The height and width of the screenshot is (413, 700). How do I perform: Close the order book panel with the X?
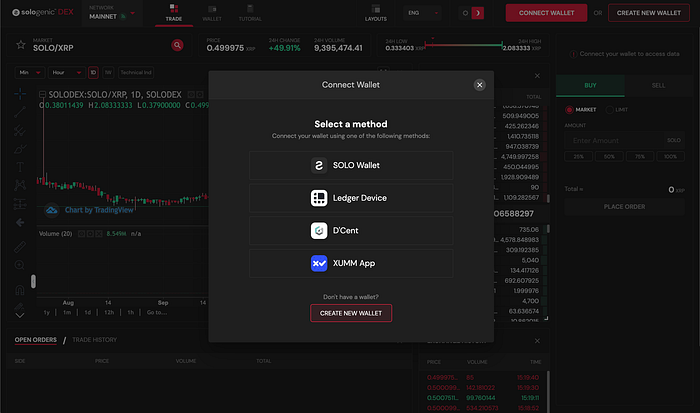pos(537,76)
